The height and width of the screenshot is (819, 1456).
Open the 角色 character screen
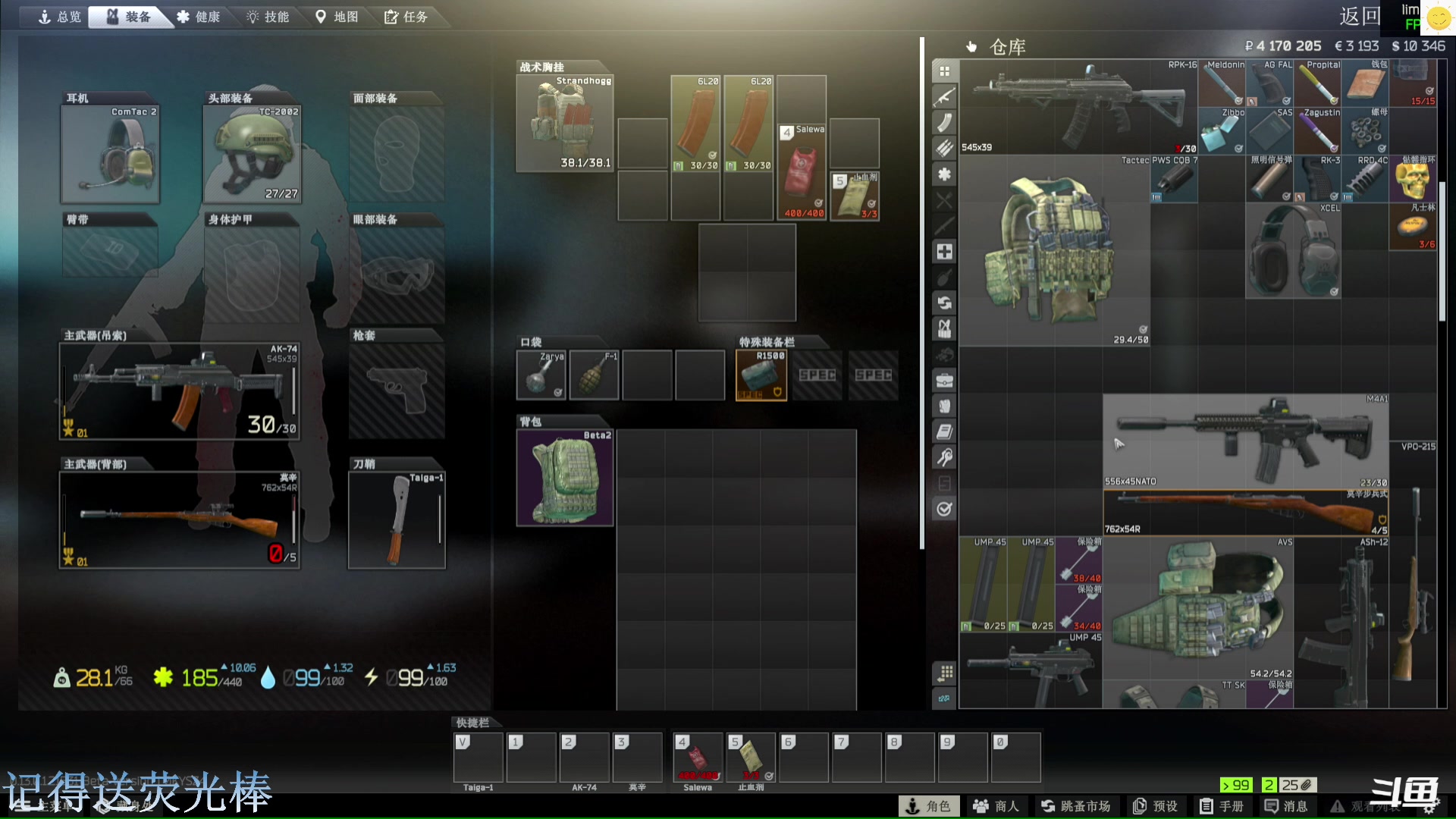coord(929,806)
